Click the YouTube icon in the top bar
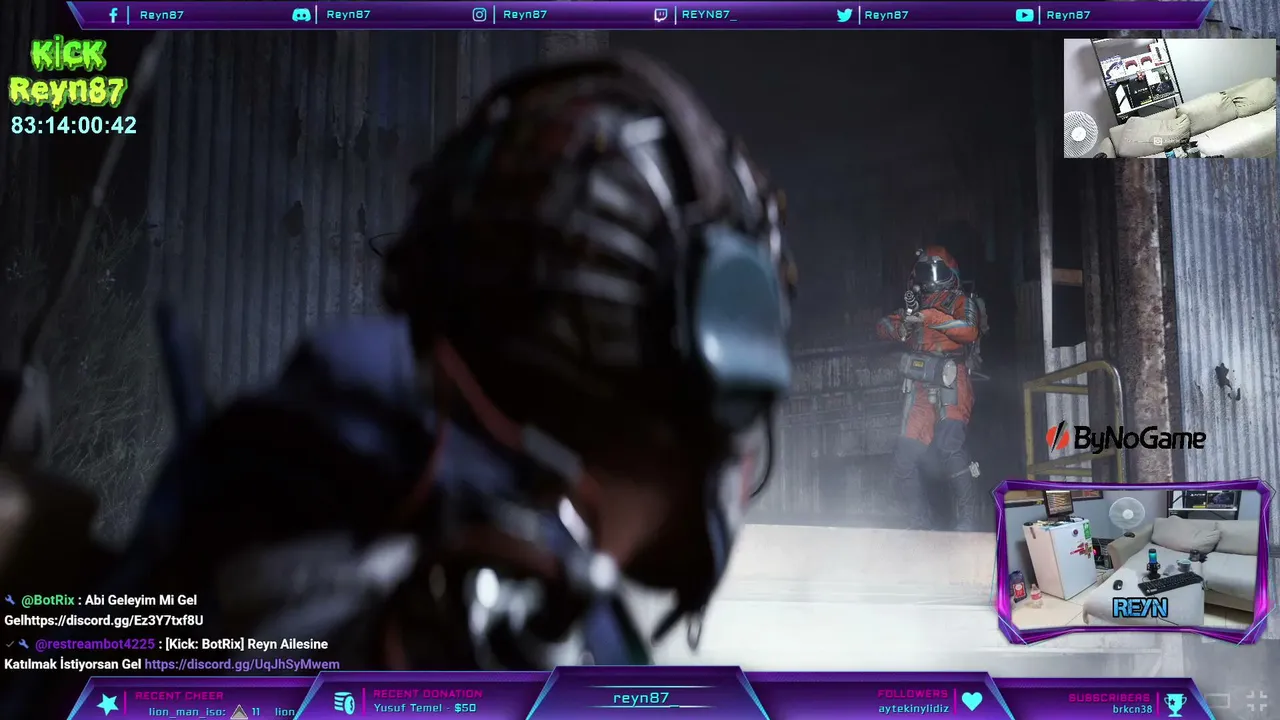 point(1025,15)
